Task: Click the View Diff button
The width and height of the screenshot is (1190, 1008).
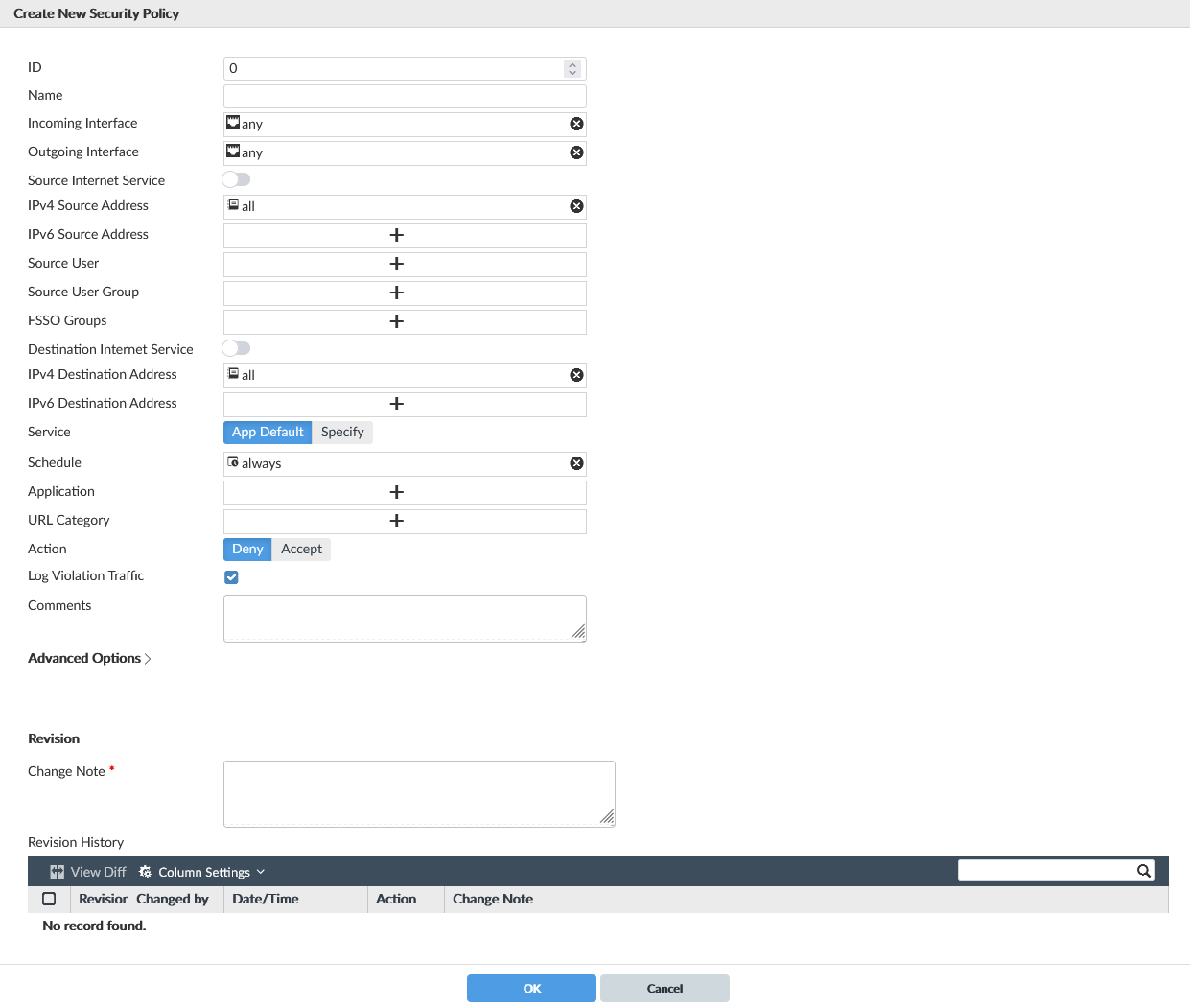Action: [x=88, y=872]
